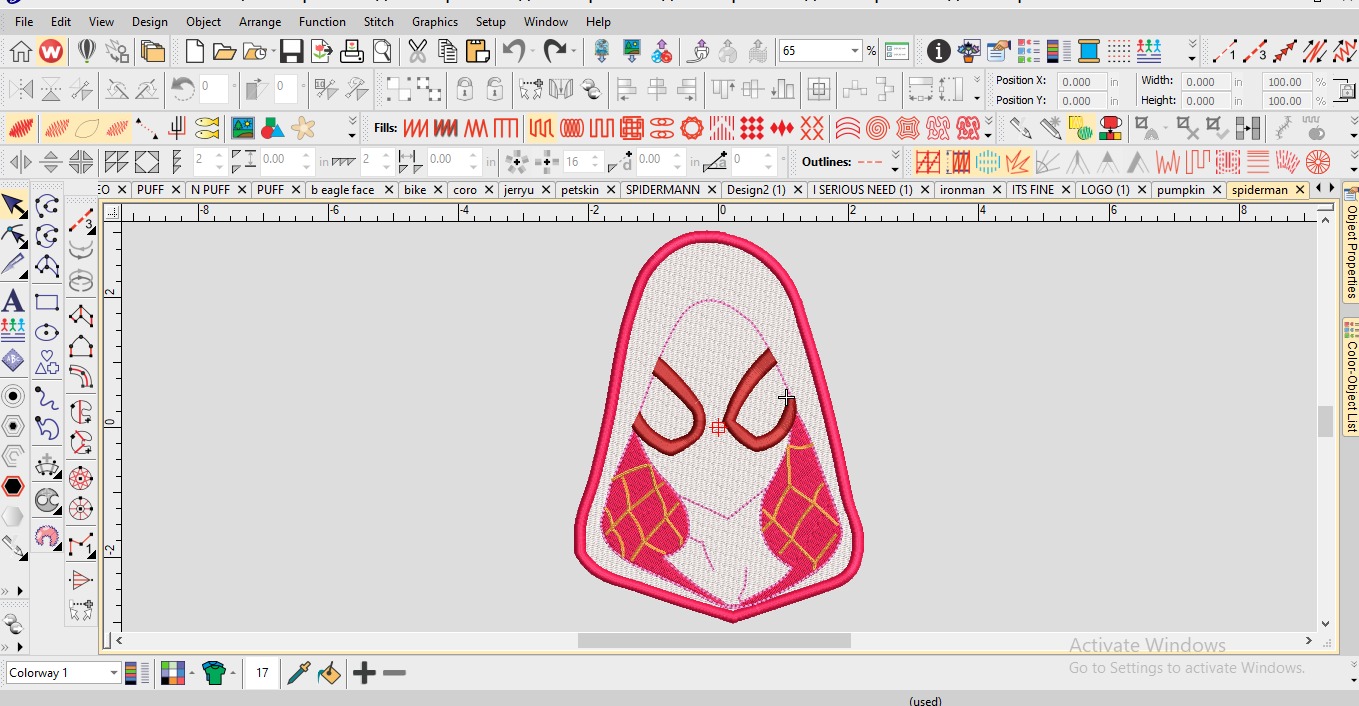Image resolution: width=1359 pixels, height=706 pixels.
Task: Undo the last action
Action: [x=513, y=51]
